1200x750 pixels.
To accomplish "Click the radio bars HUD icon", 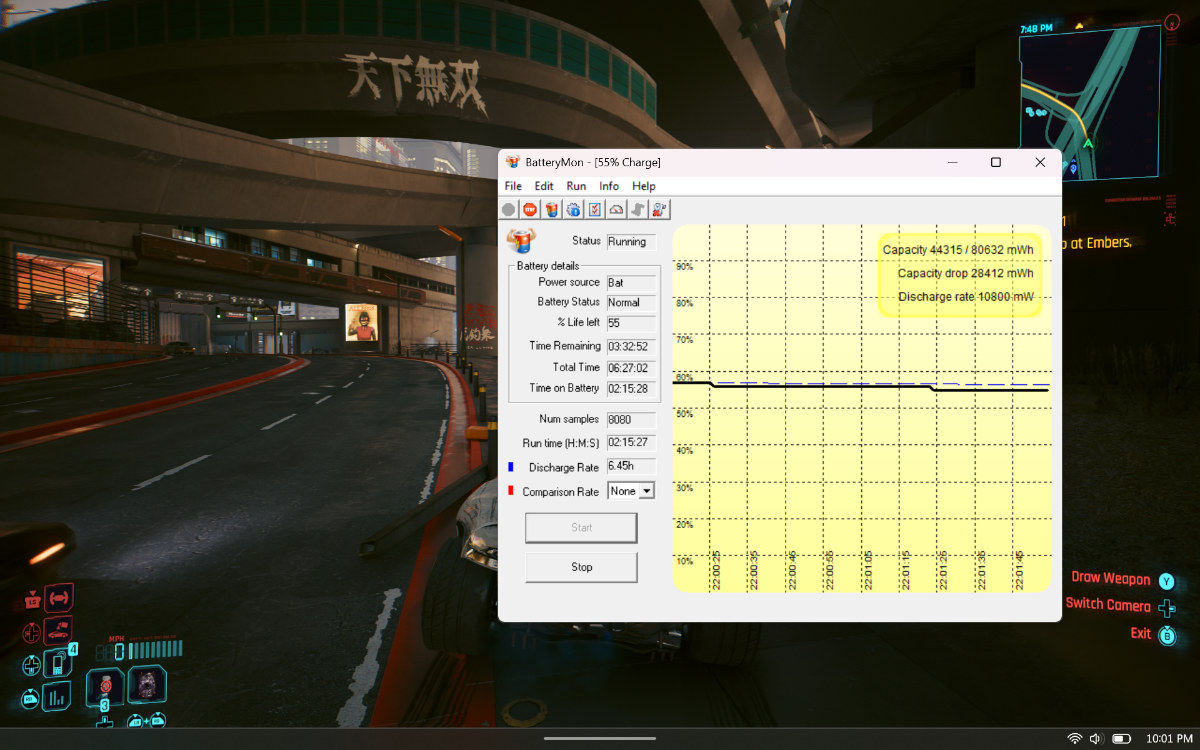I will (x=57, y=696).
